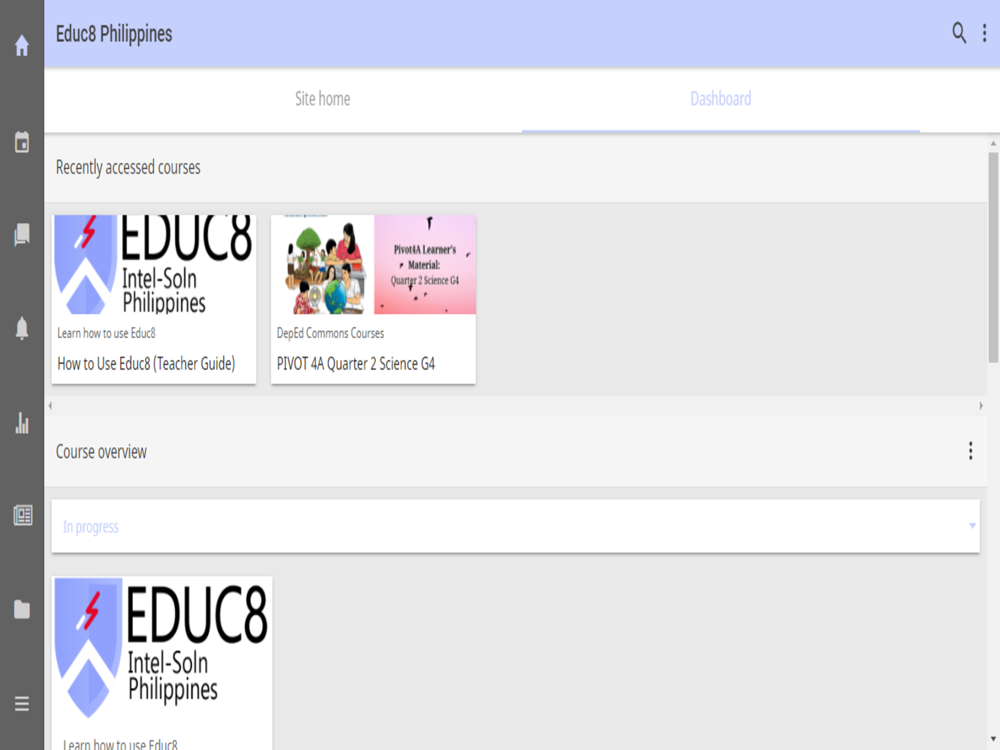The height and width of the screenshot is (750, 1000).
Task: Open Course overview three-dot options
Action: click(x=971, y=451)
